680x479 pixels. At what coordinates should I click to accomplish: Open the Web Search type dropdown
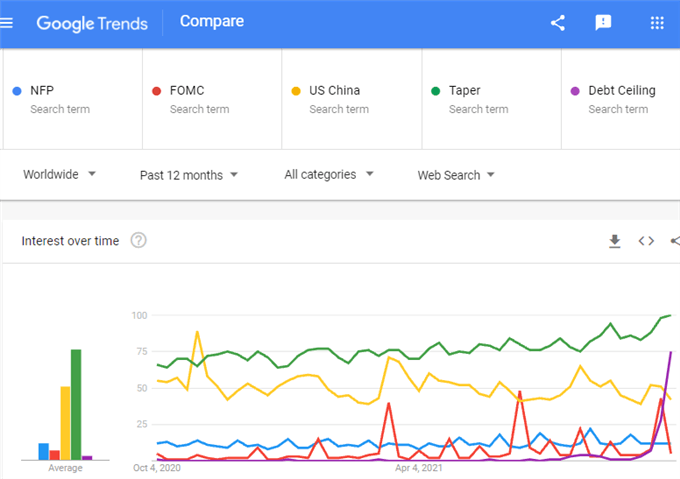point(456,175)
